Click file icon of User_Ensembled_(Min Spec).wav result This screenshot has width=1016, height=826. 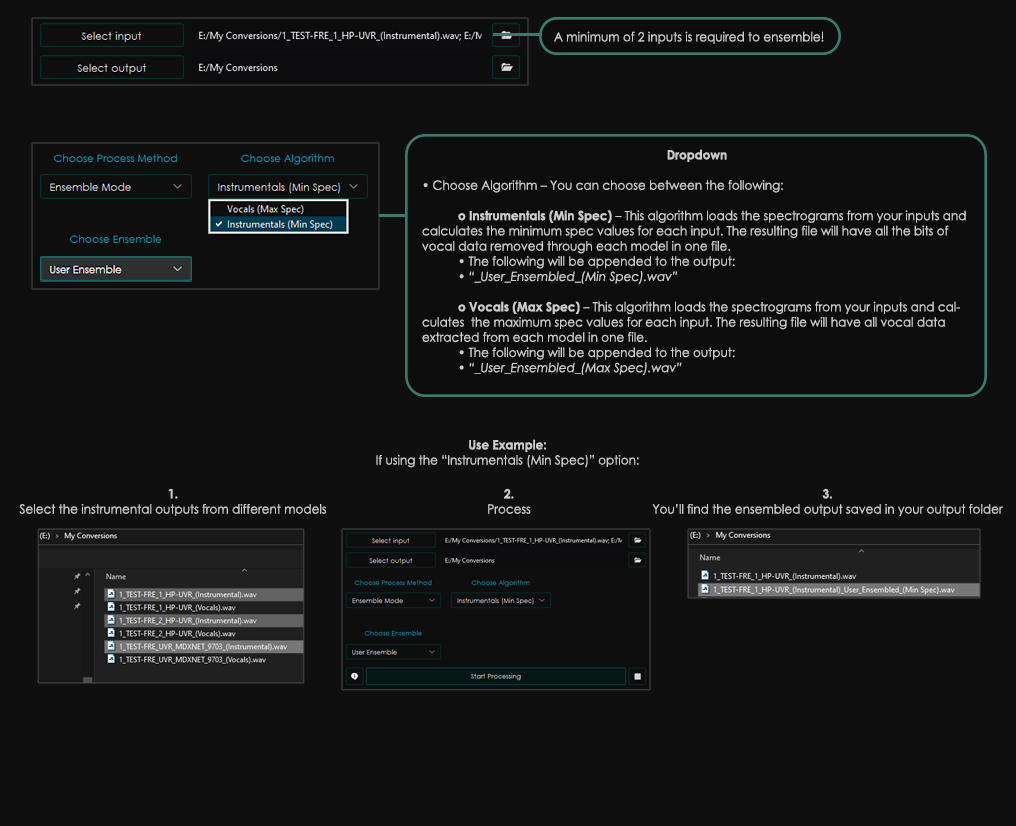click(x=705, y=590)
